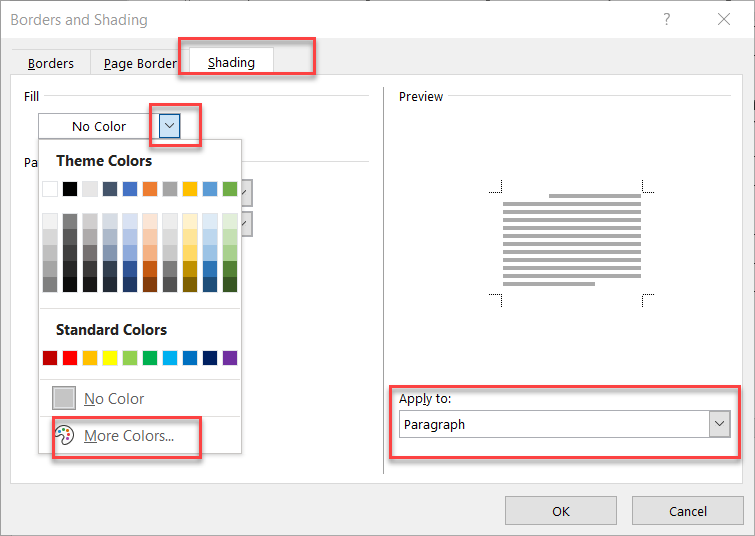Select light blue standard color
The image size is (755, 536).
pos(170,358)
